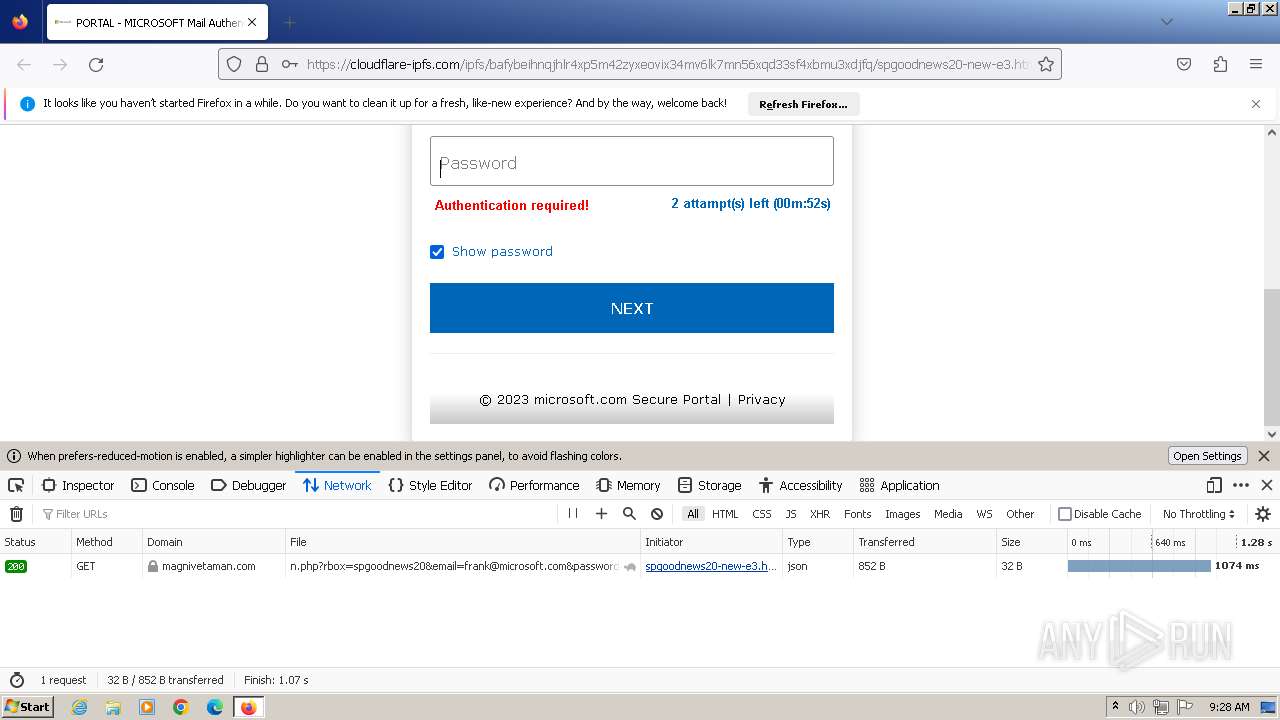Switch to the Debugger tab
Image resolution: width=1280 pixels, height=720 pixels.
[248, 485]
